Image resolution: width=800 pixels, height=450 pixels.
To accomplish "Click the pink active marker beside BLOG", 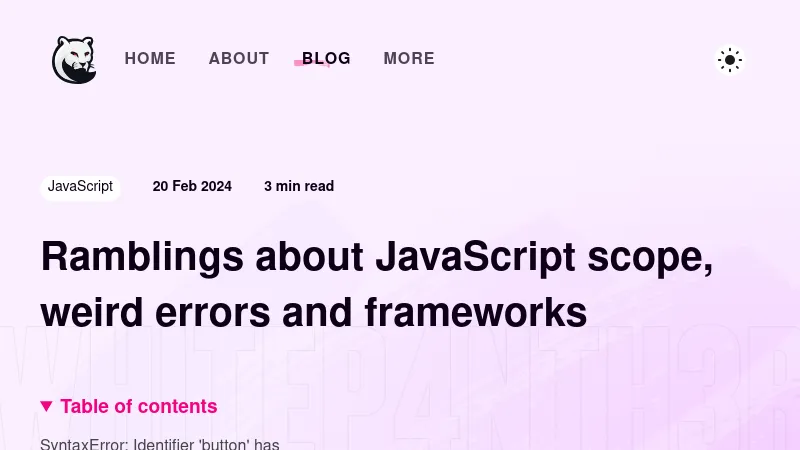I will (298, 63).
